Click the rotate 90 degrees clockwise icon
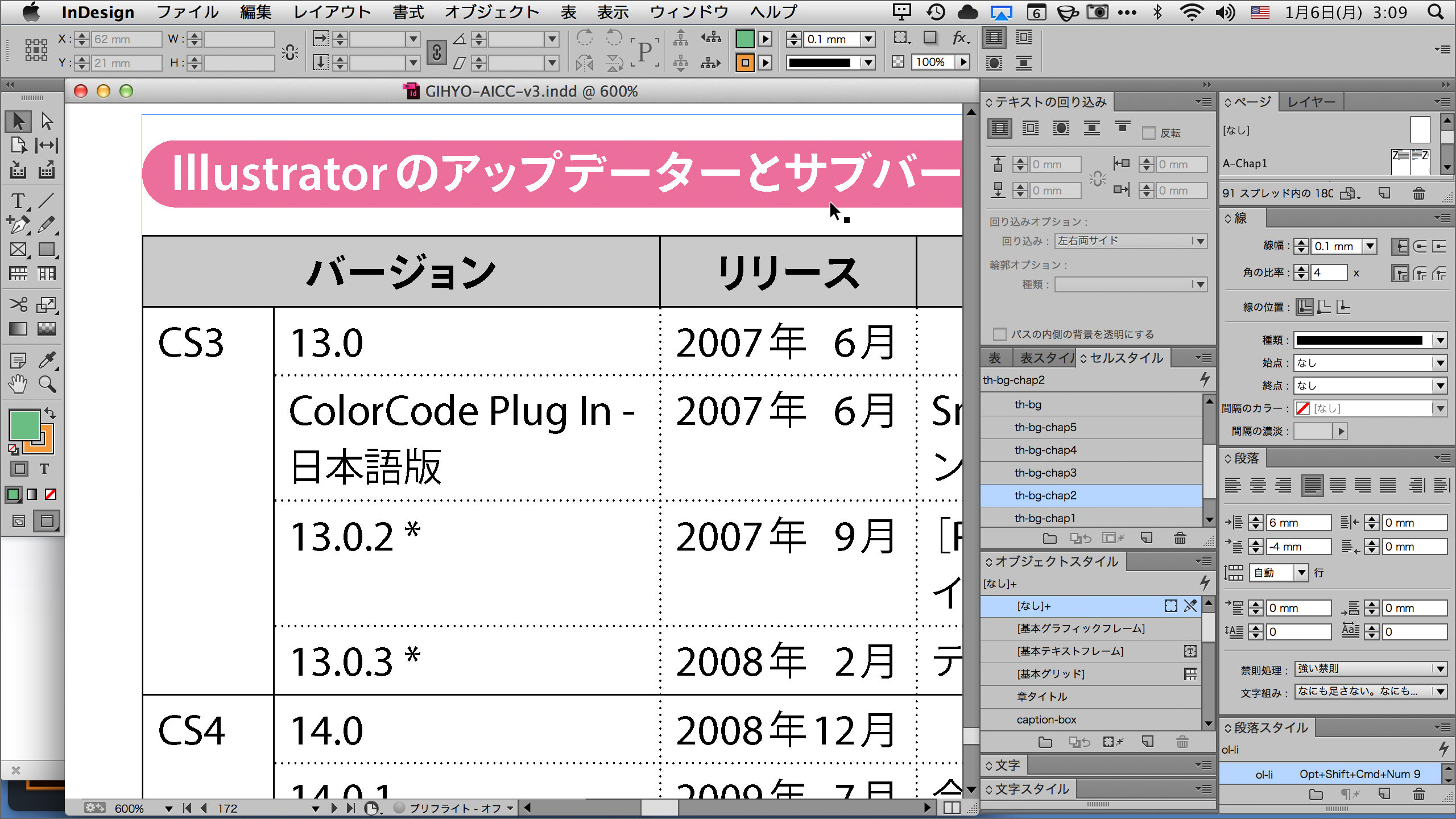1456x819 pixels. tap(585, 38)
